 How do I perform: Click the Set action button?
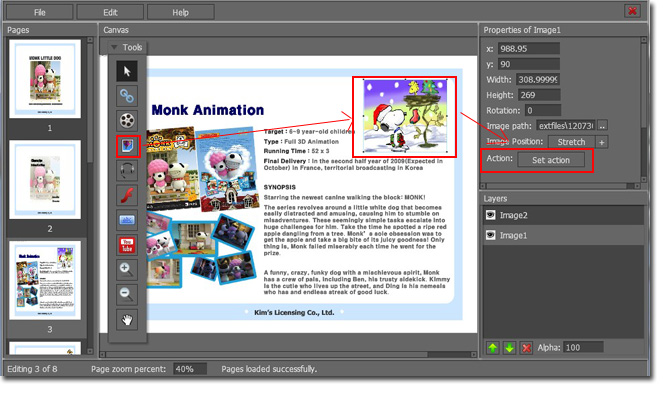551,160
